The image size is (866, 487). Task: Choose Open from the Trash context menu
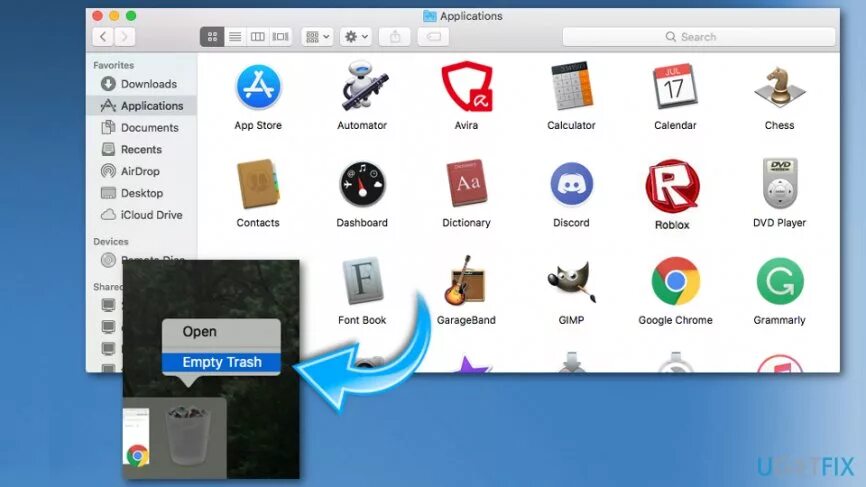221,332
